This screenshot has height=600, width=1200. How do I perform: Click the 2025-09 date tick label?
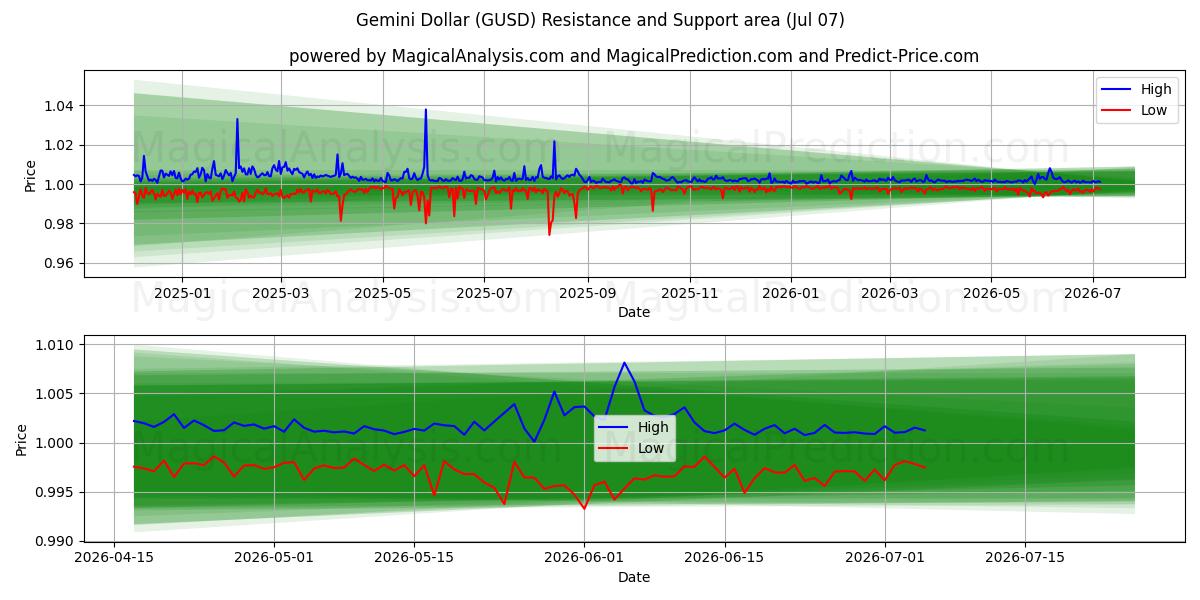click(588, 294)
